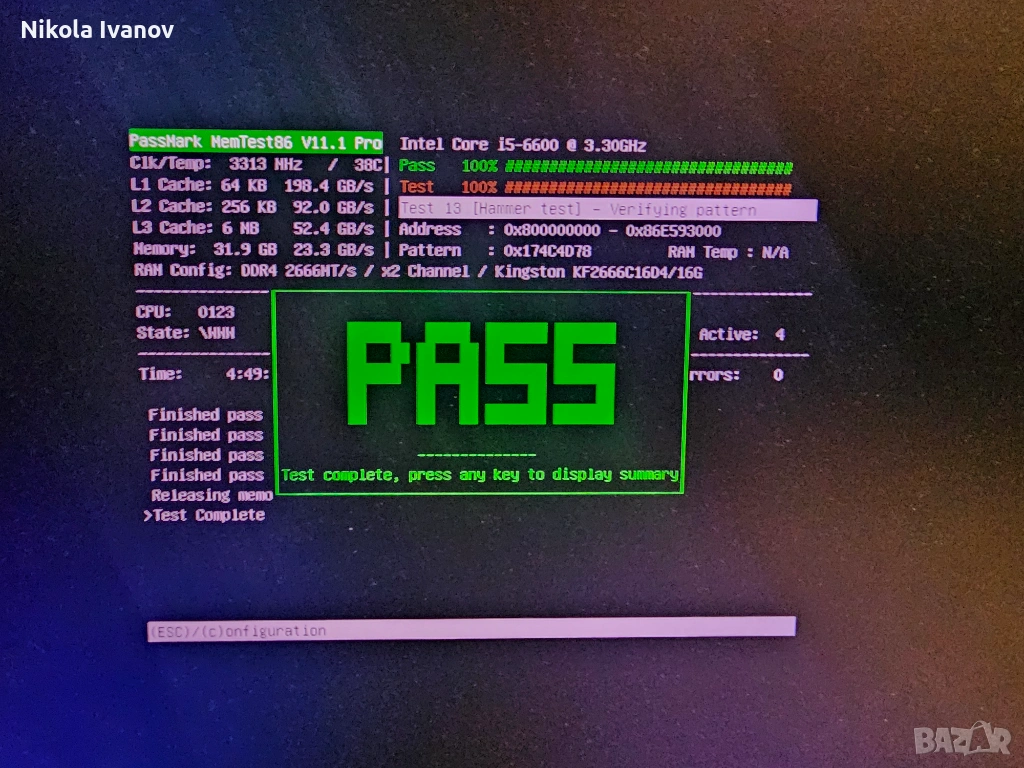Click the Address range value
1024x768 pixels.
click(612, 230)
